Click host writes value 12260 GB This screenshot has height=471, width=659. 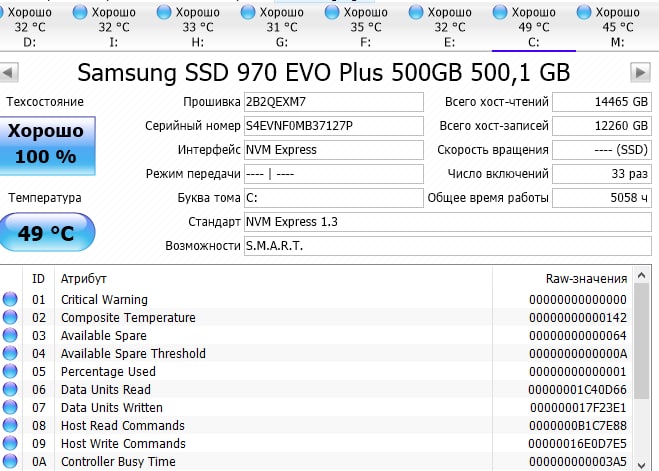pyautogui.click(x=602, y=126)
